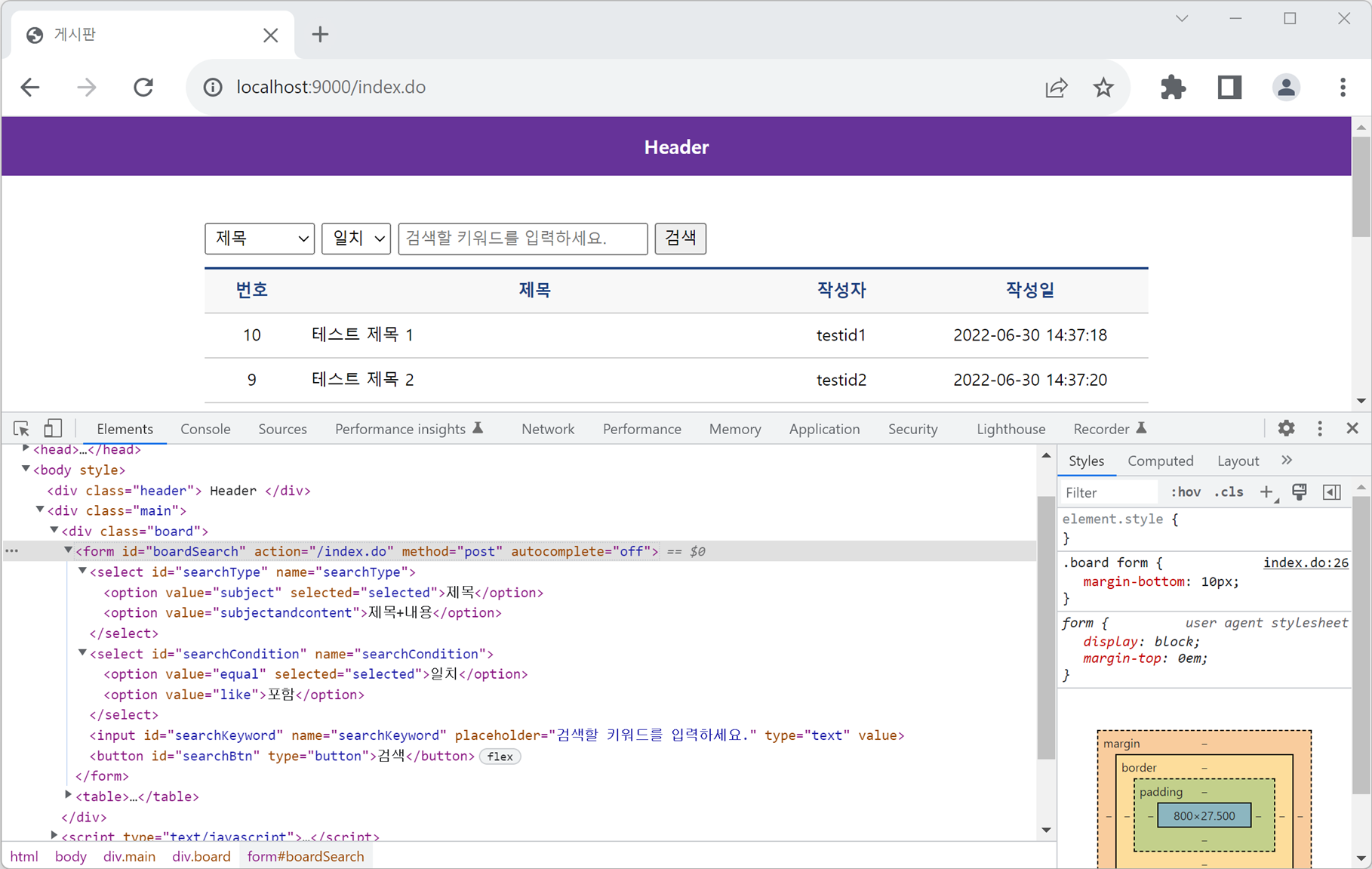Toggle rendering emulations paintbrush icon

point(1300,492)
